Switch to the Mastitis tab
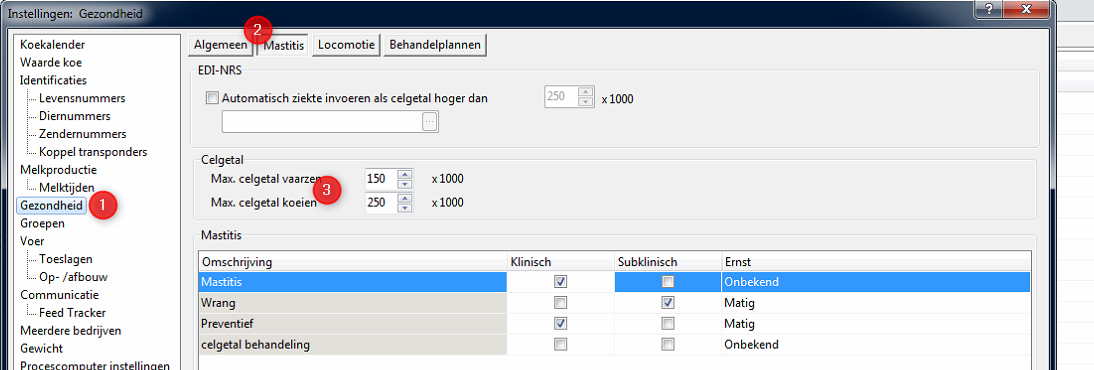1094x370 pixels. [283, 45]
